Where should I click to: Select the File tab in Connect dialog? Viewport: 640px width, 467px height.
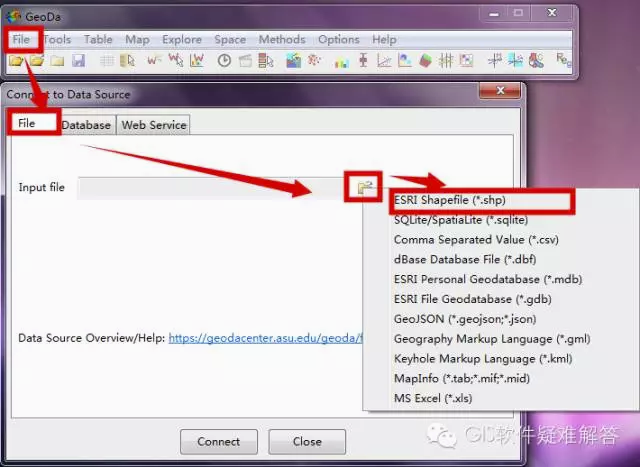pyautogui.click(x=34, y=123)
